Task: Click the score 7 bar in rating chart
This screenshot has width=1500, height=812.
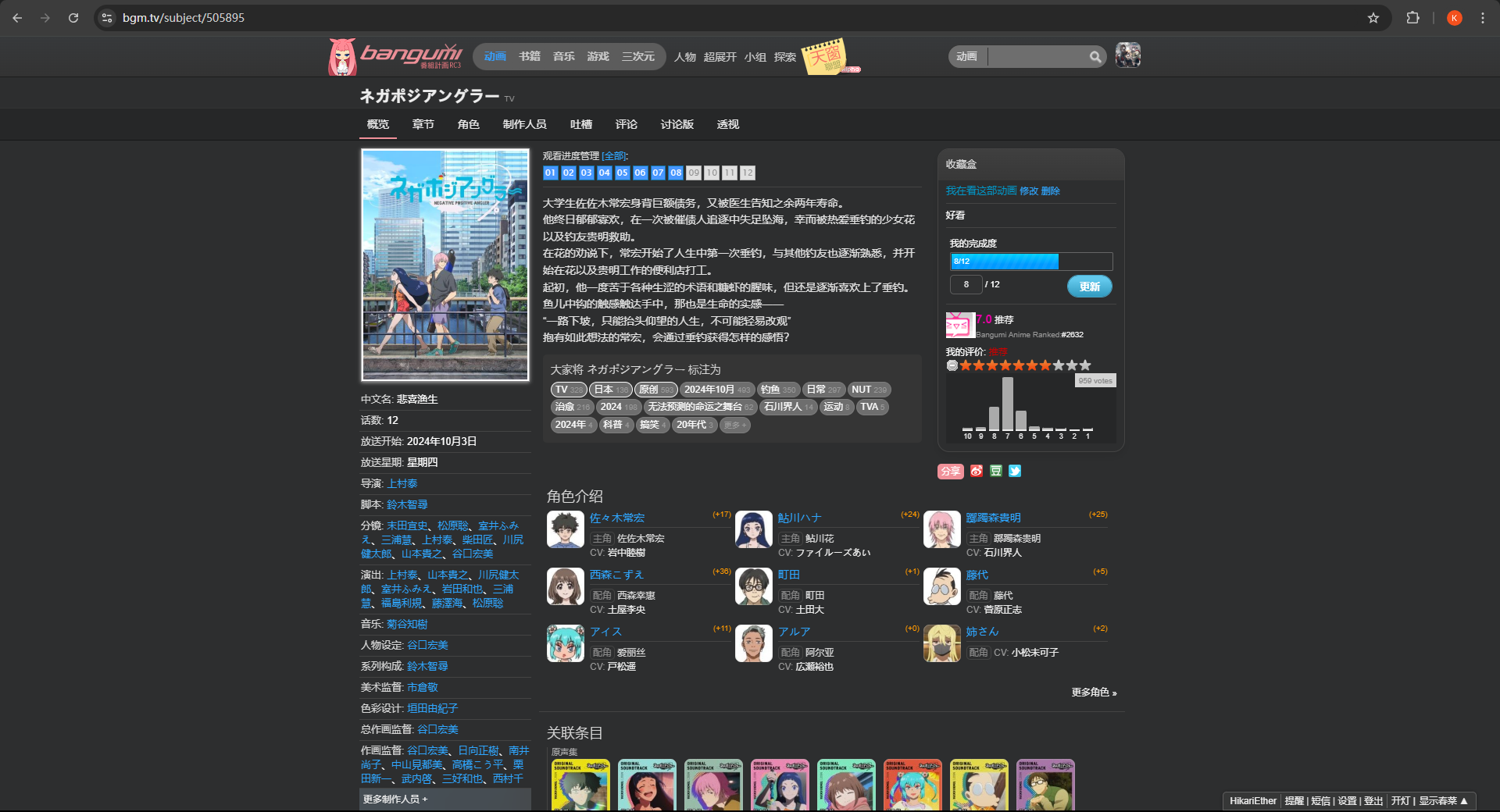Action: (1007, 404)
